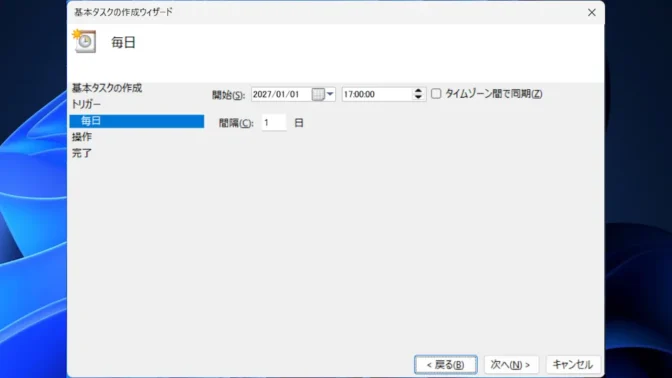Go back with 戻る(B) button
The height and width of the screenshot is (378, 672).
(446, 365)
